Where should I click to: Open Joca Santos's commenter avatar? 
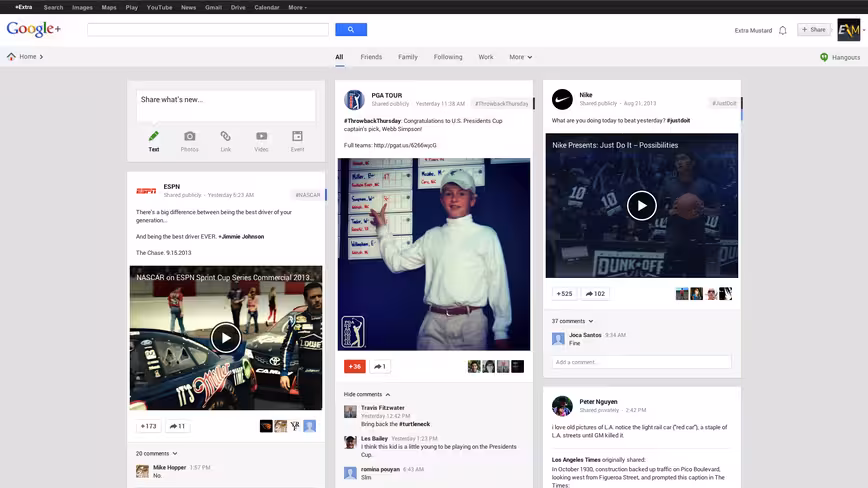(x=558, y=339)
